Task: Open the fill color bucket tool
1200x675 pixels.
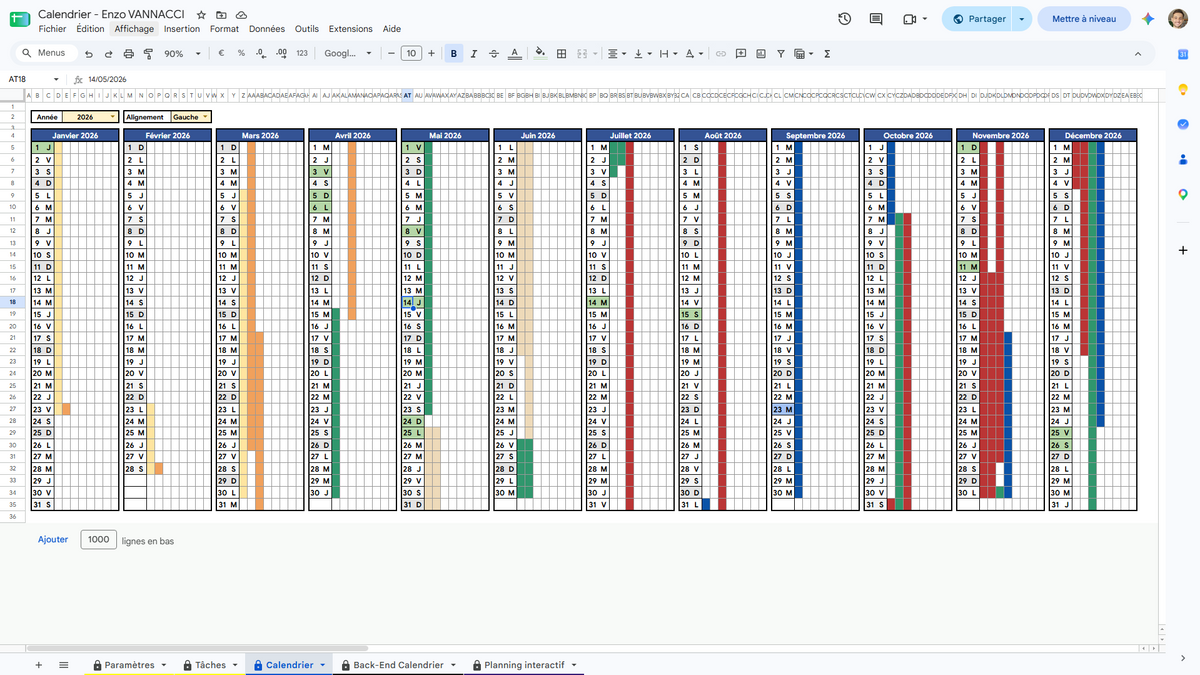Action: (x=541, y=54)
